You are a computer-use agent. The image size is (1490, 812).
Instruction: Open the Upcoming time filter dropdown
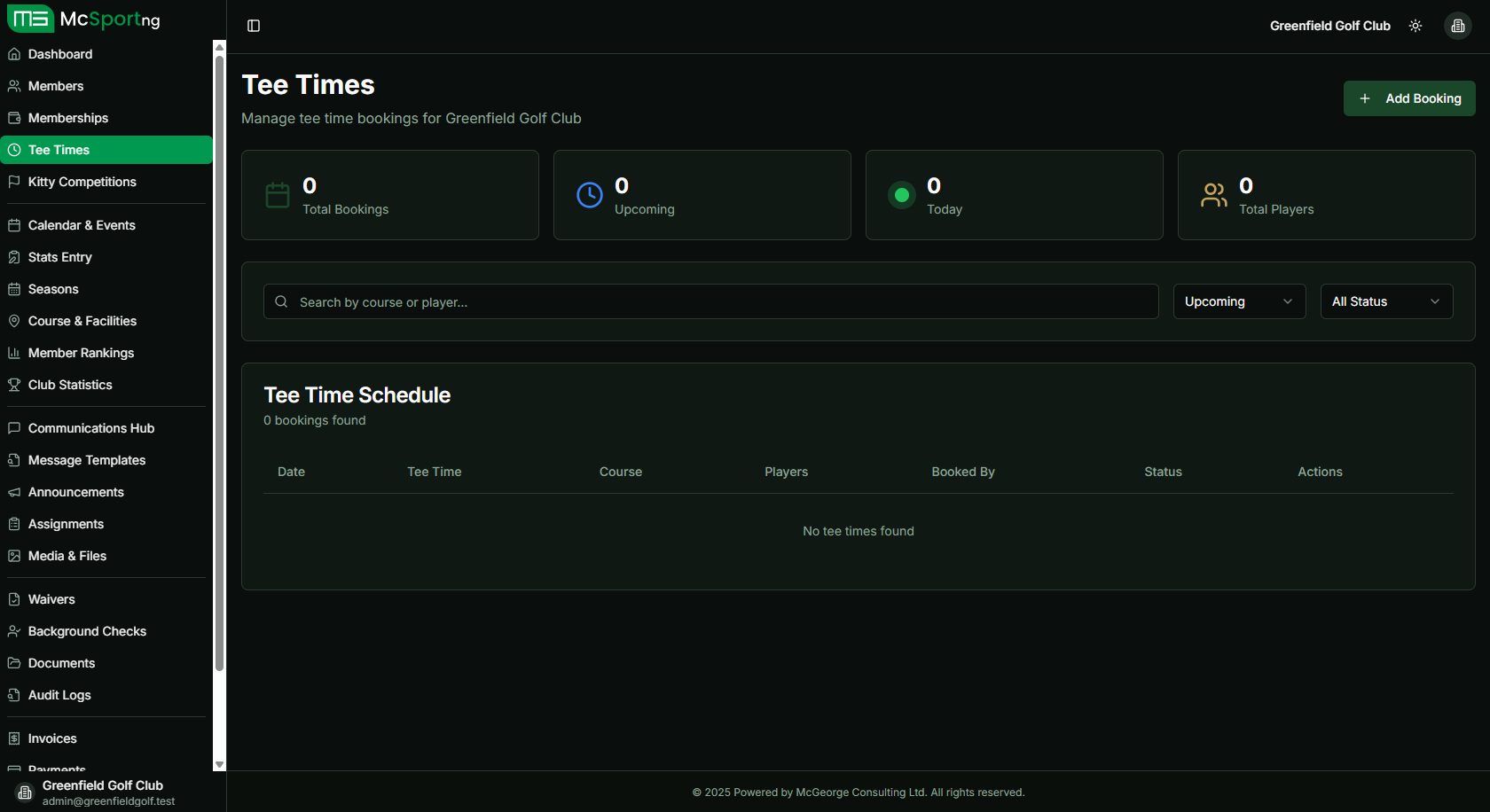(x=1239, y=301)
